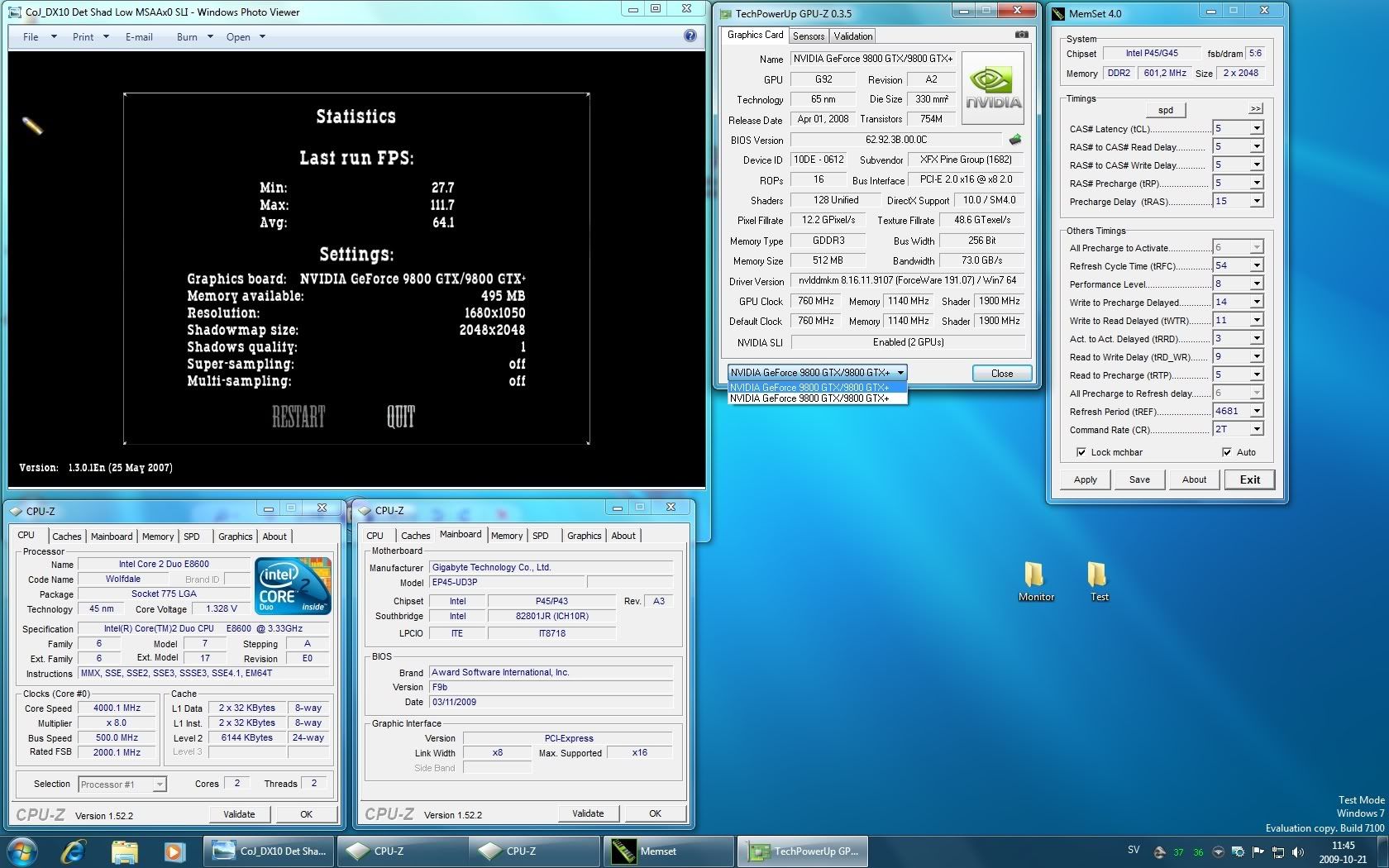
Task: Open Performance Level dropdown
Action: click(1256, 284)
